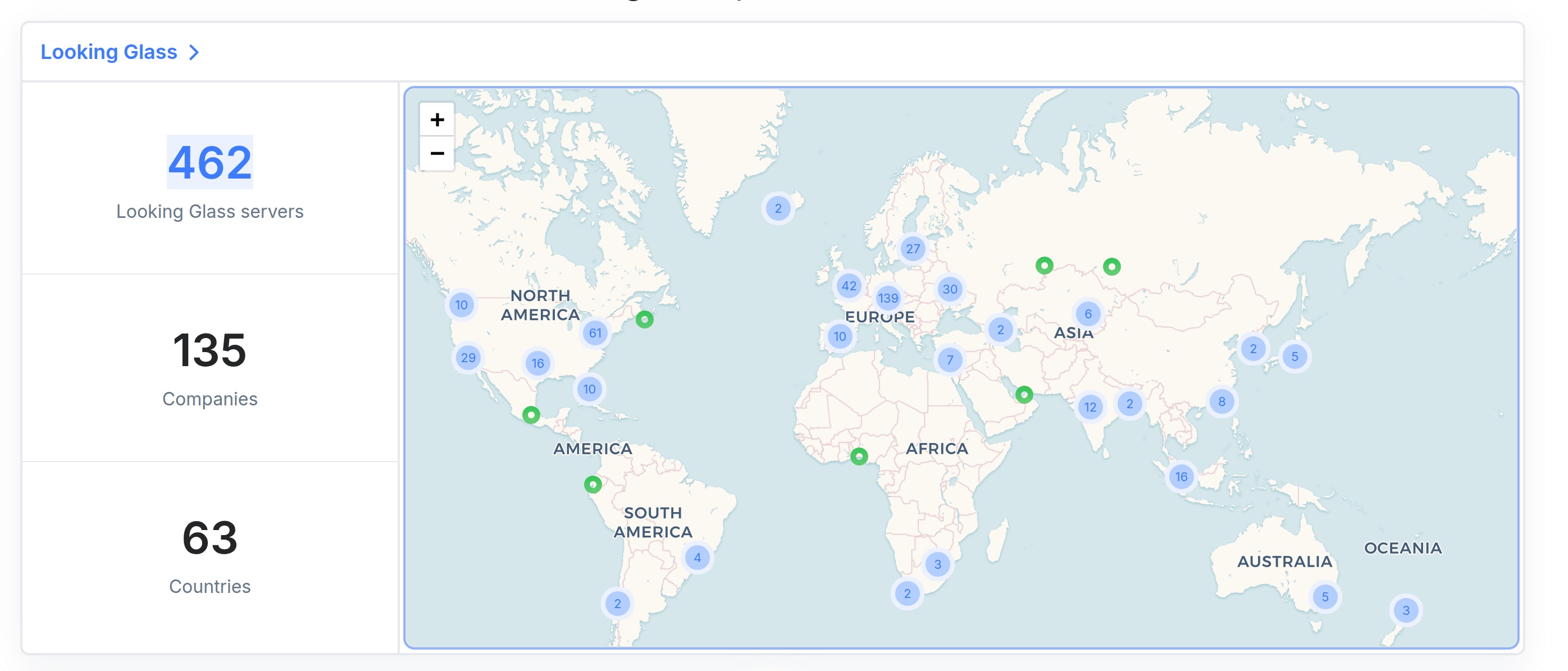Open the 27 cluster in Scandinavia
1568x671 pixels.
click(913, 249)
